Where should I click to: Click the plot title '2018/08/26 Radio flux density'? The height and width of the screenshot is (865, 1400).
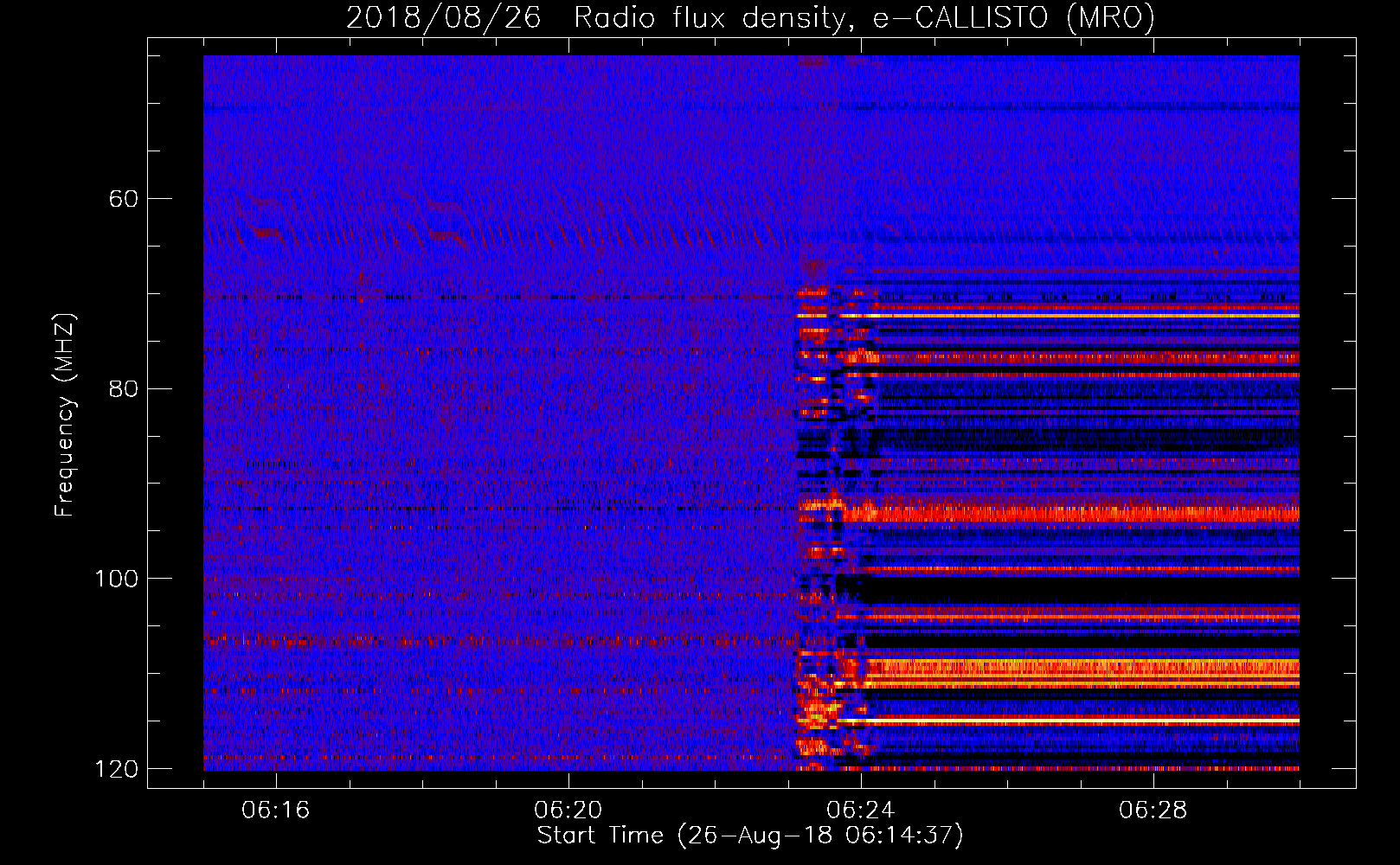point(750,17)
